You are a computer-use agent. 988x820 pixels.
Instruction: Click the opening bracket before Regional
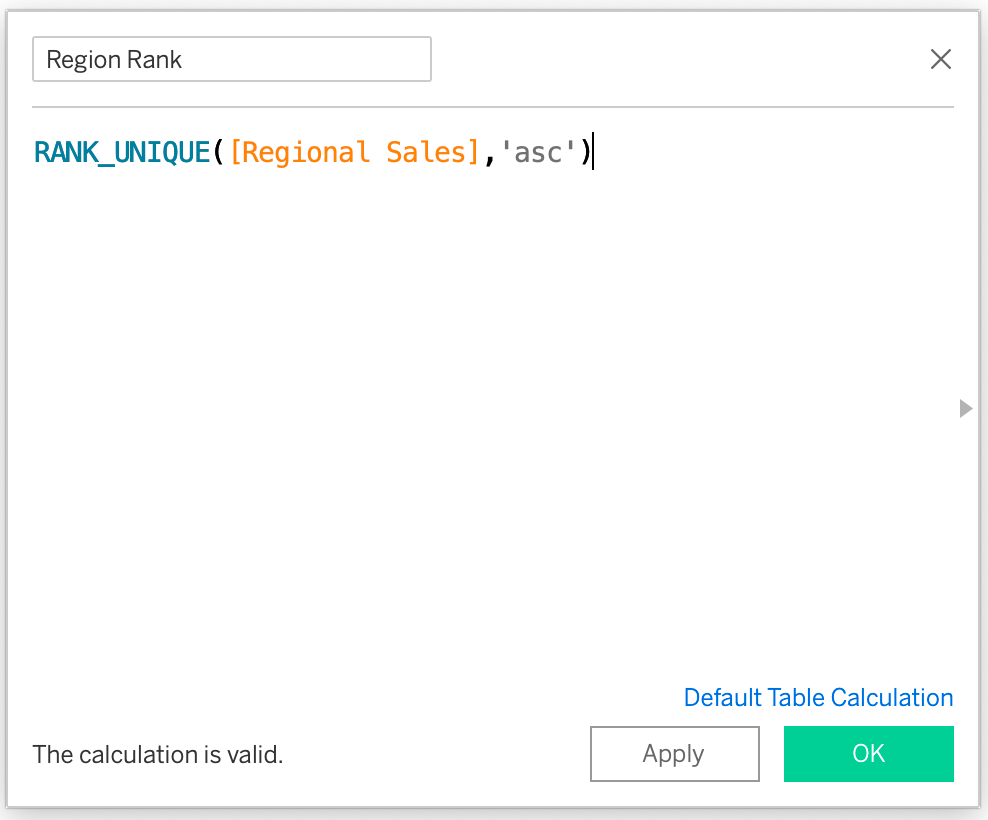click(235, 153)
